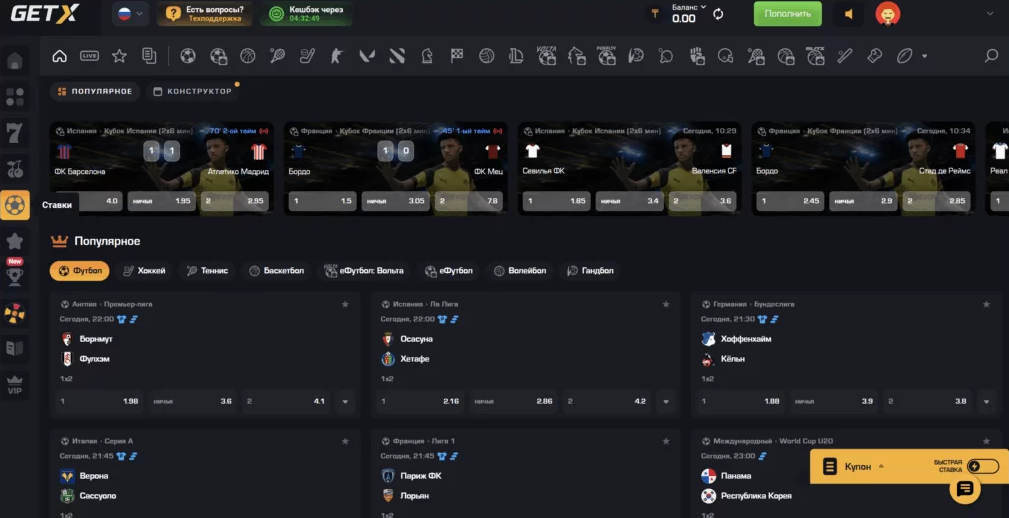Mute sound with the speaker icon
Image resolution: width=1009 pixels, height=518 pixels.
848,14
